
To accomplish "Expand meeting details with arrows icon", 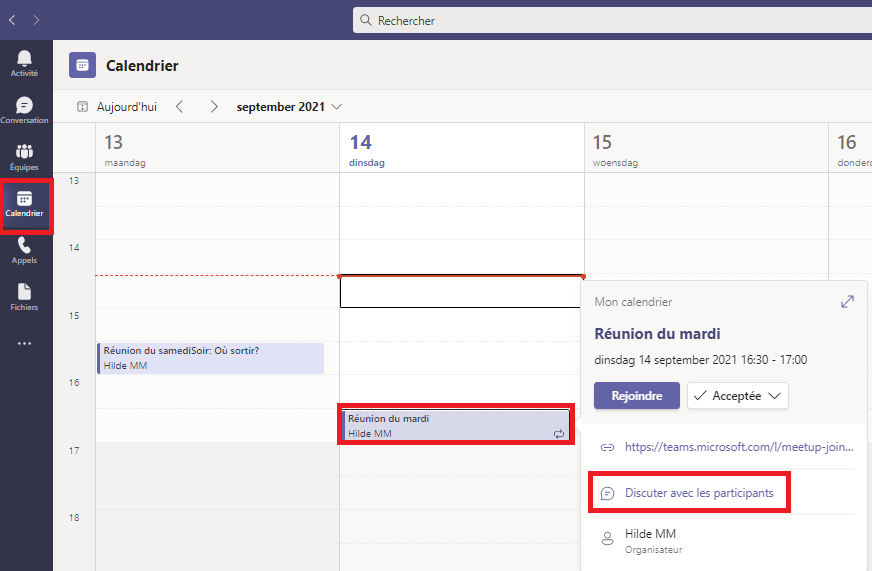I will 847,301.
